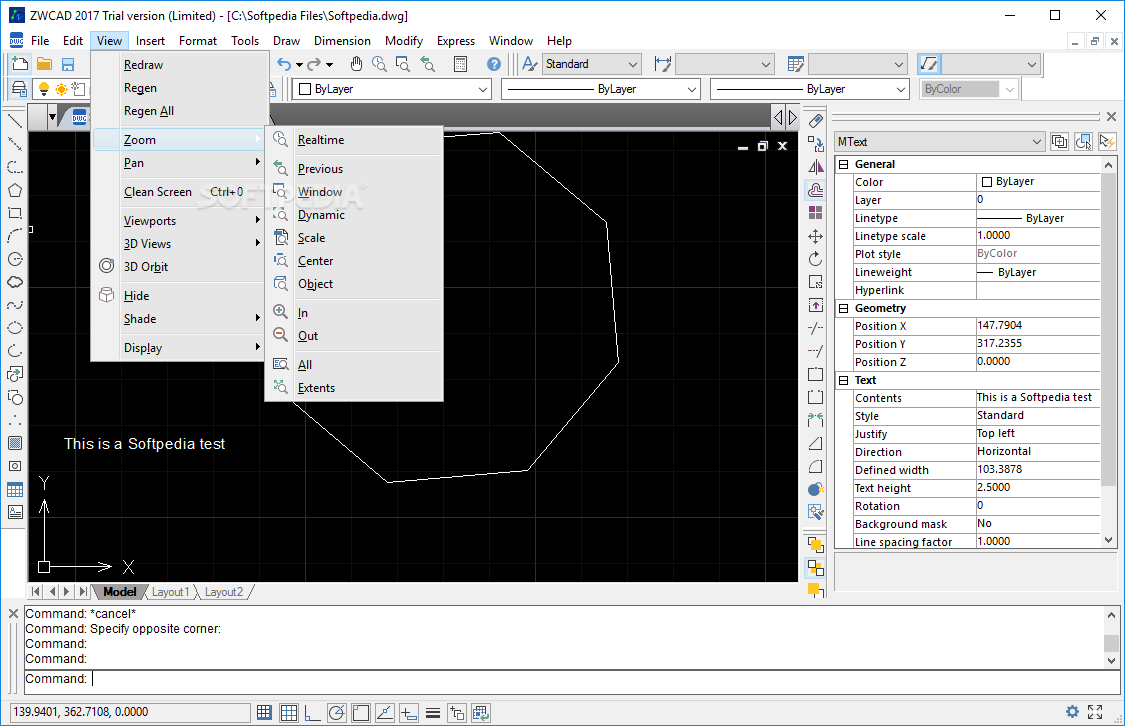Click the Open folder toolbar icon
This screenshot has height=726, width=1125.
pos(44,64)
